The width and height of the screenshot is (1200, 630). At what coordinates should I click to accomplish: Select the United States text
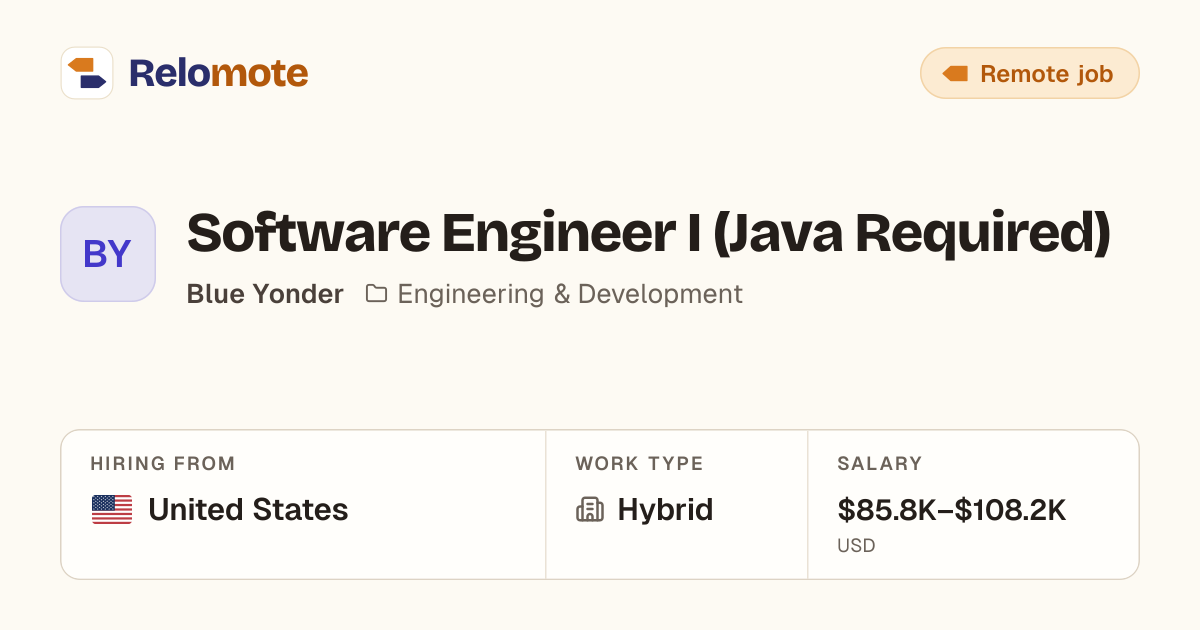(248, 510)
